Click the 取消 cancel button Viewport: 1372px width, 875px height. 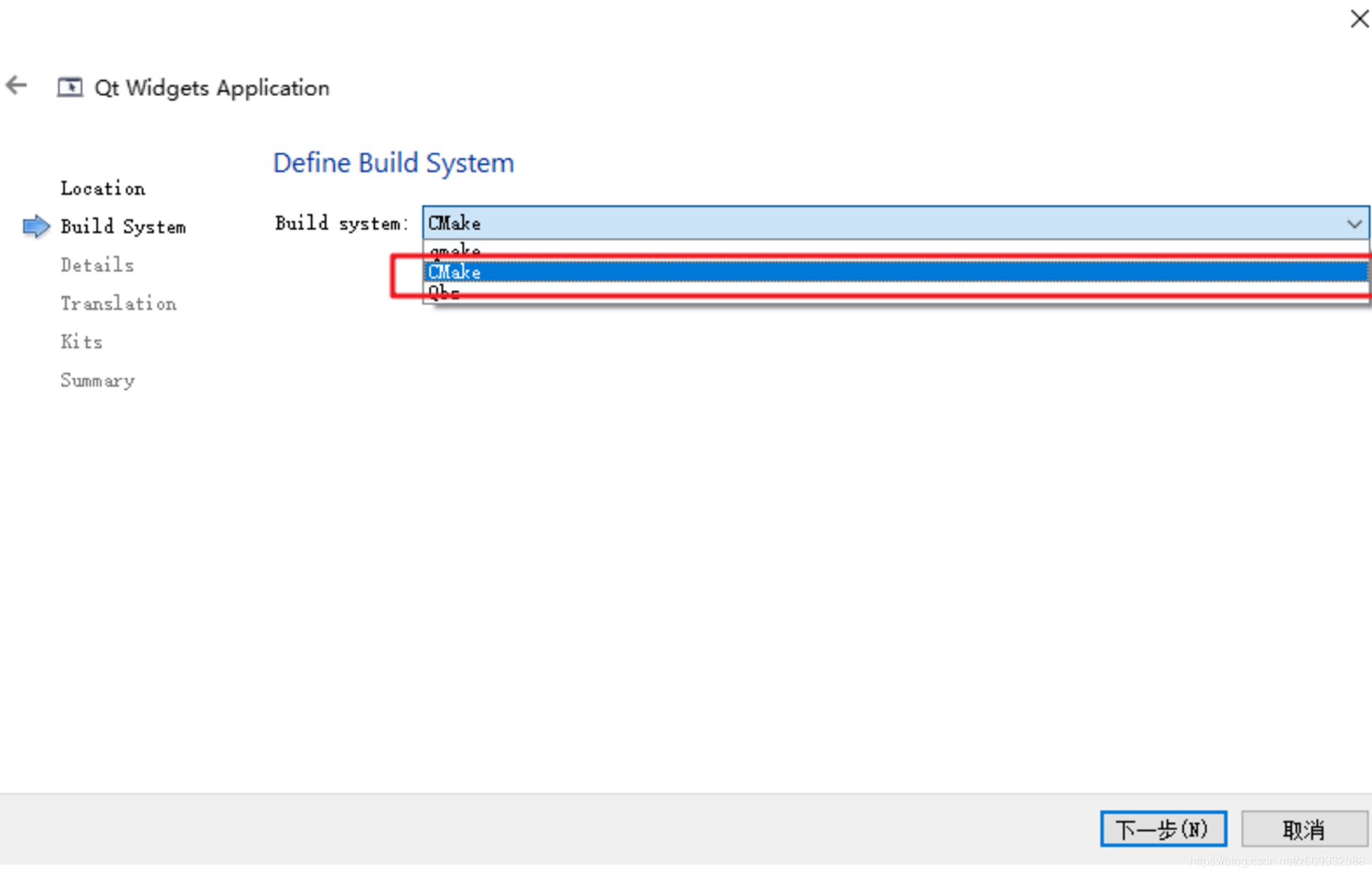coord(1305,829)
